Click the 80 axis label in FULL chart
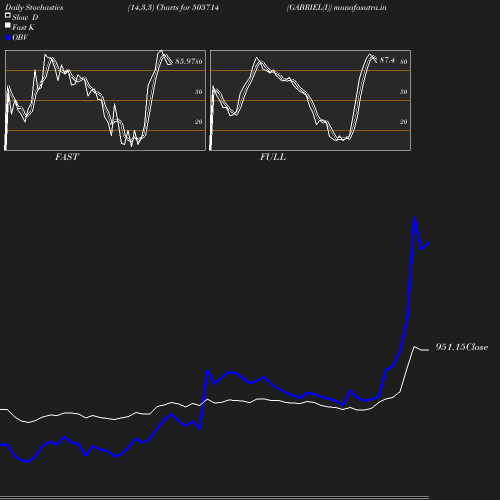 [x=404, y=62]
